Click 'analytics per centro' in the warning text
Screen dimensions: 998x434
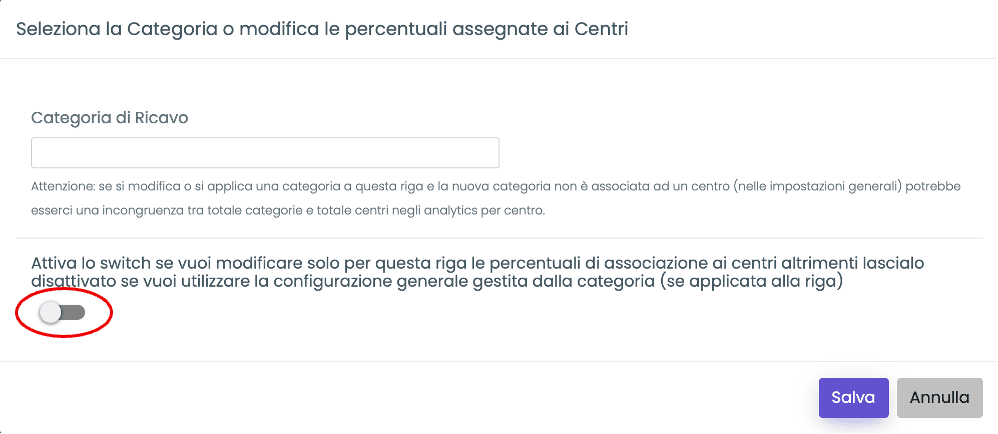[x=495, y=211]
